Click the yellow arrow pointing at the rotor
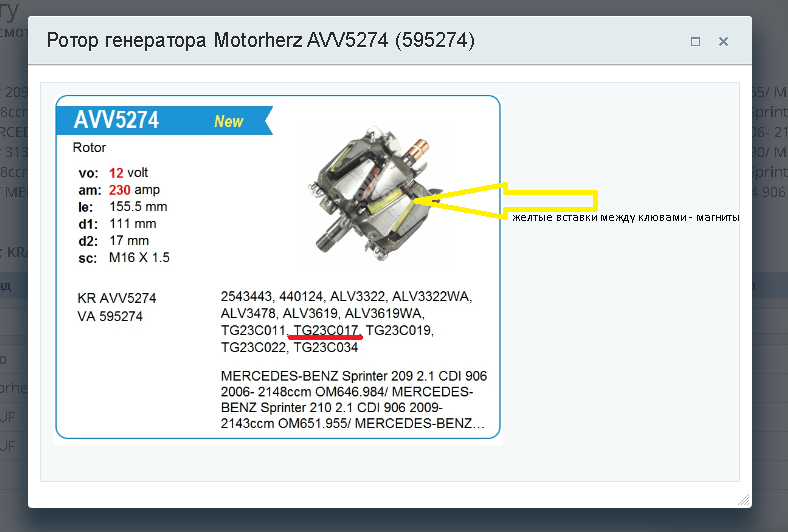Screen dimensions: 788x532 tap(506, 201)
